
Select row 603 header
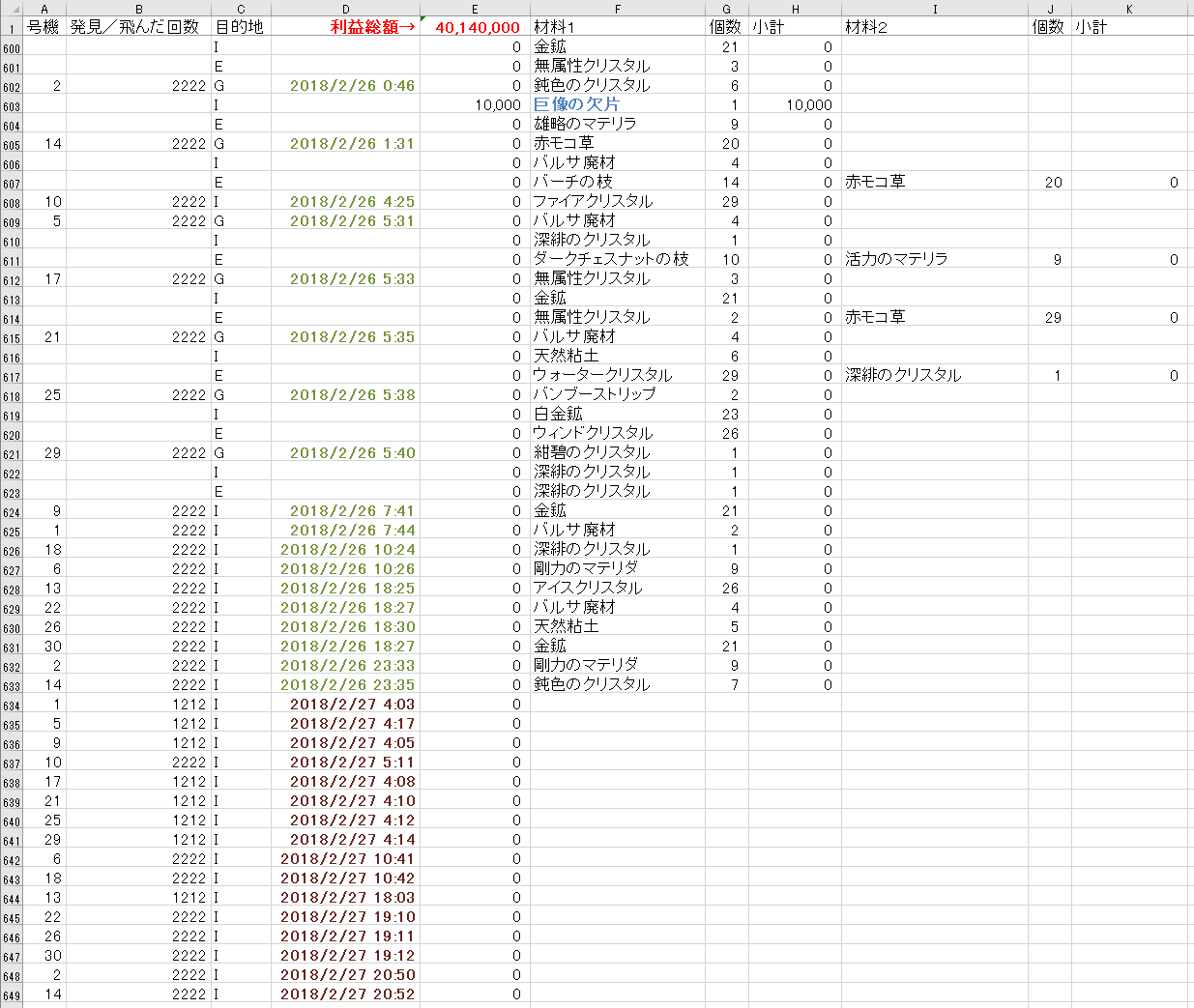pyautogui.click(x=11, y=106)
